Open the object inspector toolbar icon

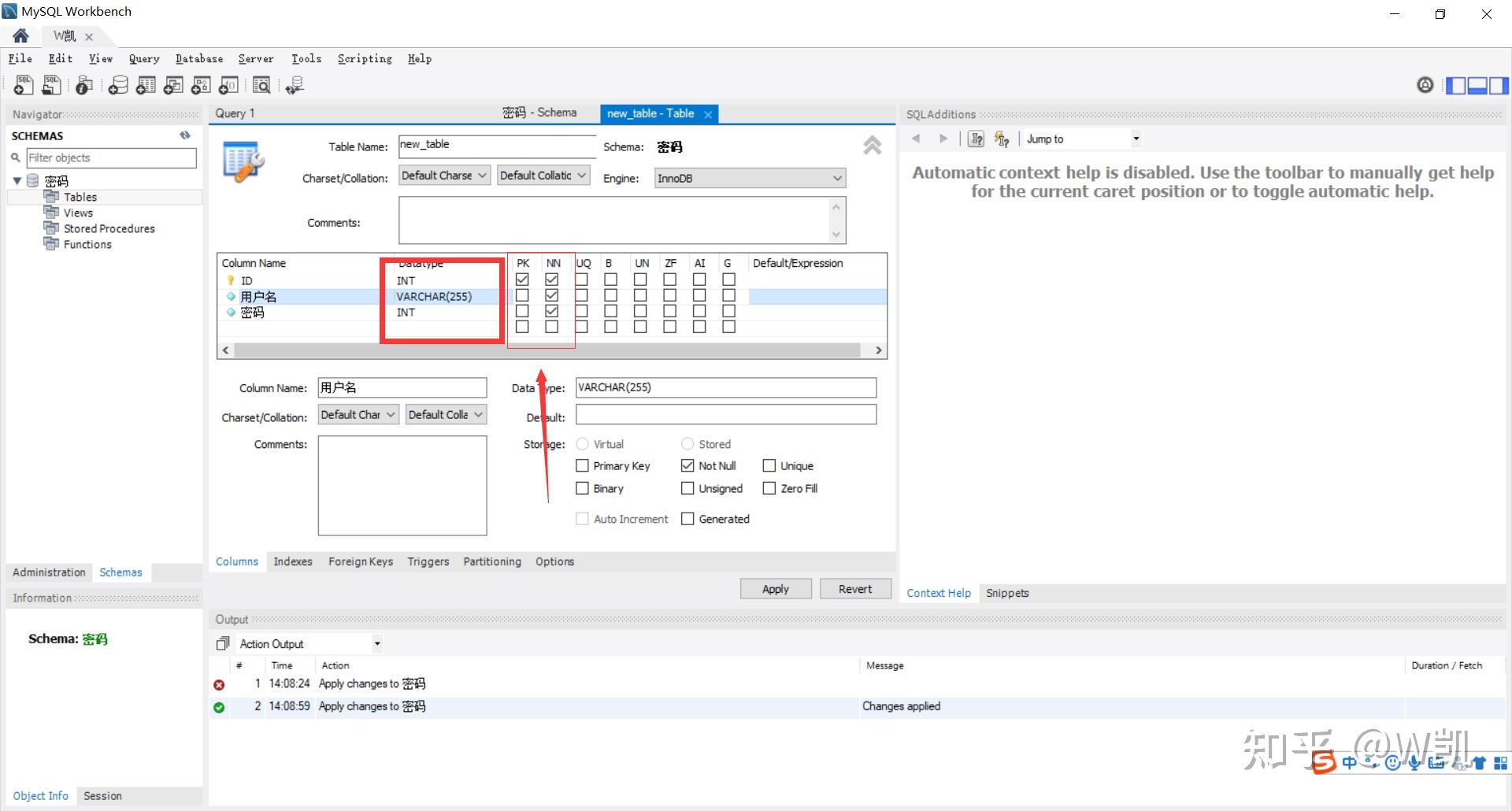click(84, 85)
